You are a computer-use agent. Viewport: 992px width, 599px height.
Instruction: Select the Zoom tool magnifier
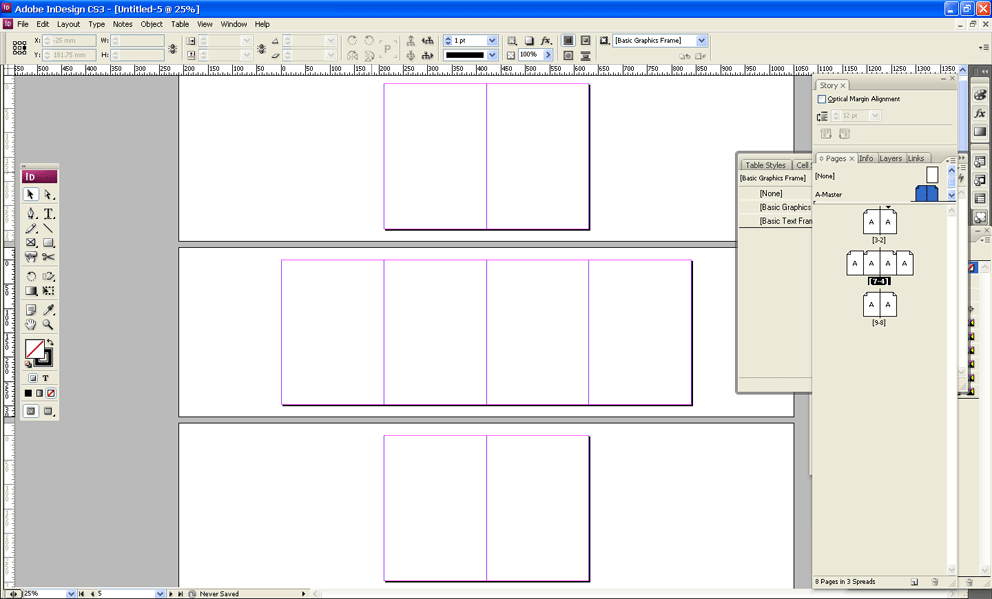[48, 324]
